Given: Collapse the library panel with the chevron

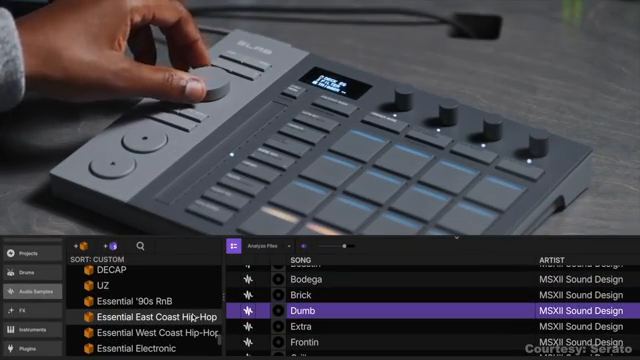Looking at the screenshot, I should tap(457, 238).
